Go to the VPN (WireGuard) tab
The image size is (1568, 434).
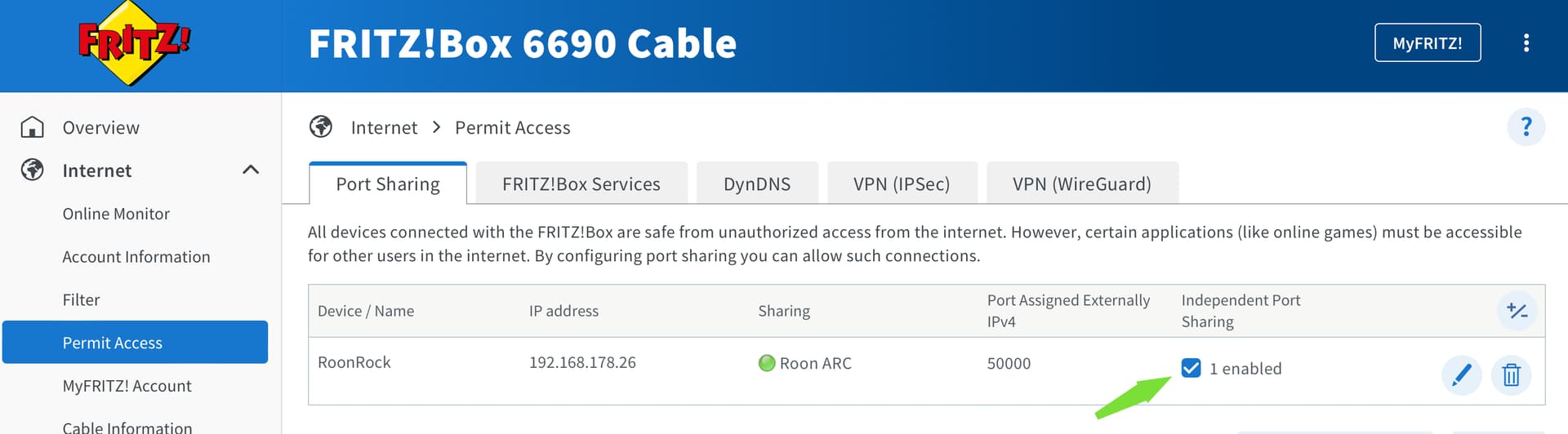[1081, 184]
